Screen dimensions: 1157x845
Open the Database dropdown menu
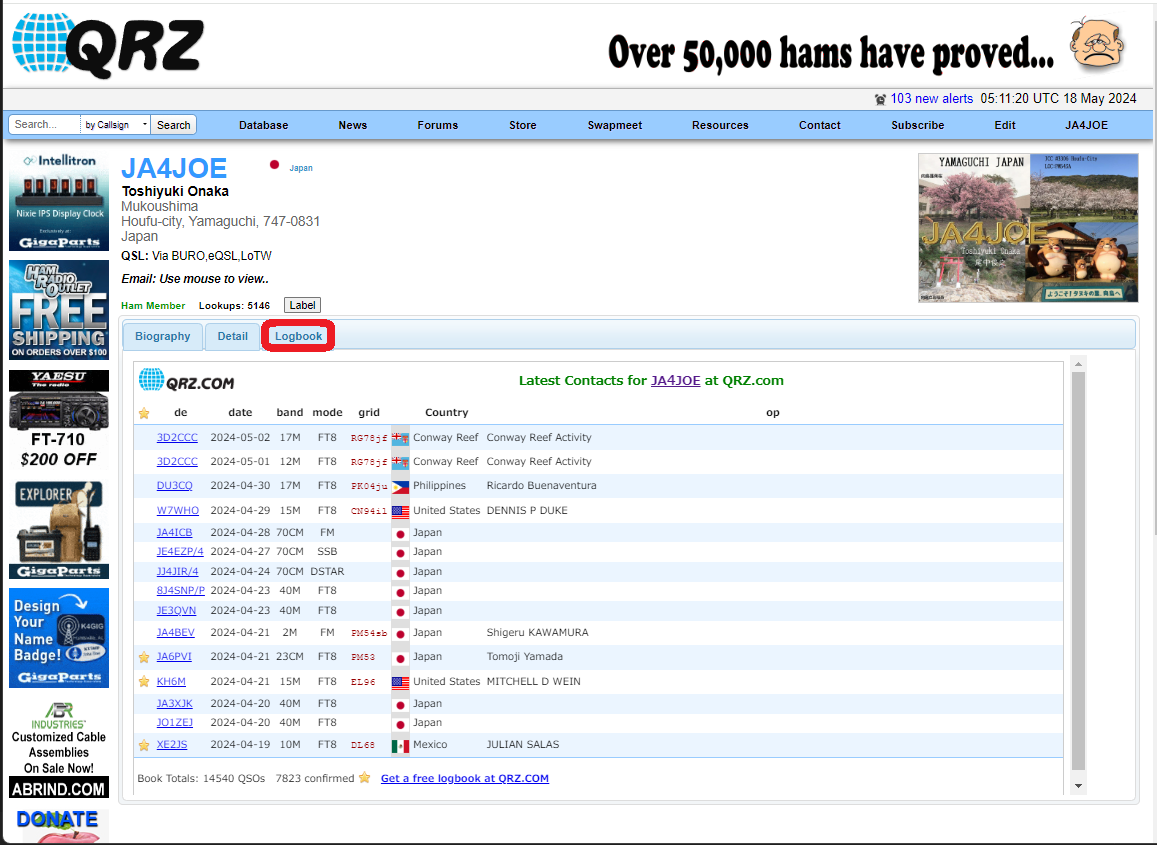tap(263, 125)
